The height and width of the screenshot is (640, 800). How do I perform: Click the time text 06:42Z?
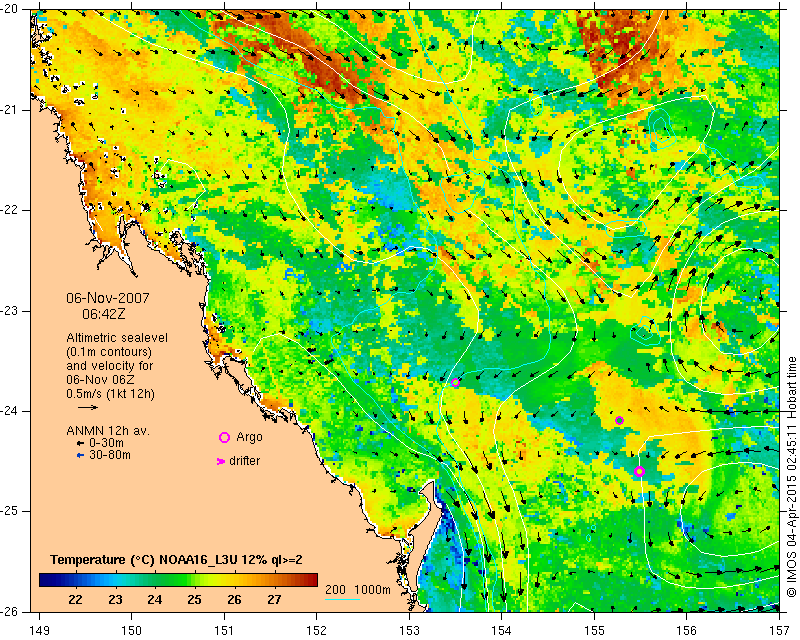coord(104,314)
